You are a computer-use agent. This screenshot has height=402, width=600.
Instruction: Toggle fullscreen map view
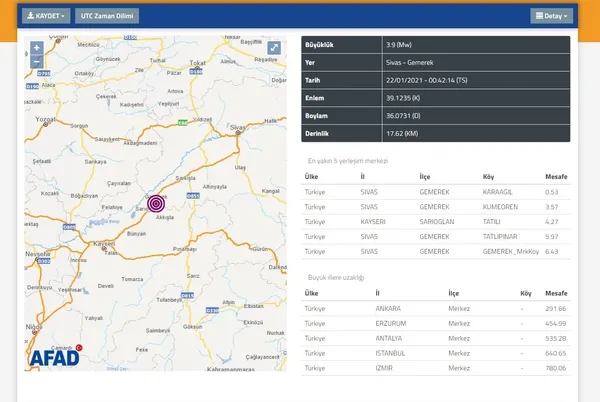274,47
